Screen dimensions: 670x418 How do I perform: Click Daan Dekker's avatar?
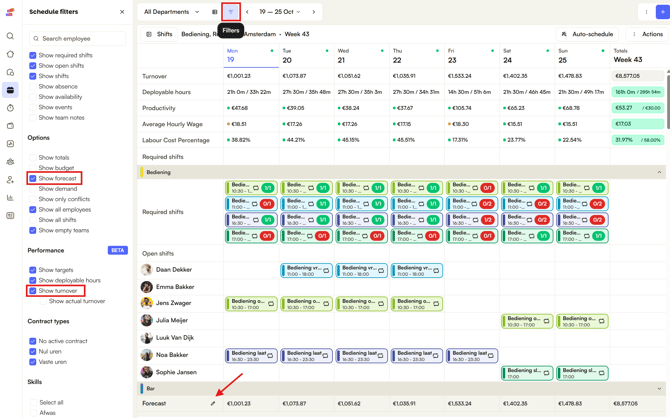[x=147, y=270]
